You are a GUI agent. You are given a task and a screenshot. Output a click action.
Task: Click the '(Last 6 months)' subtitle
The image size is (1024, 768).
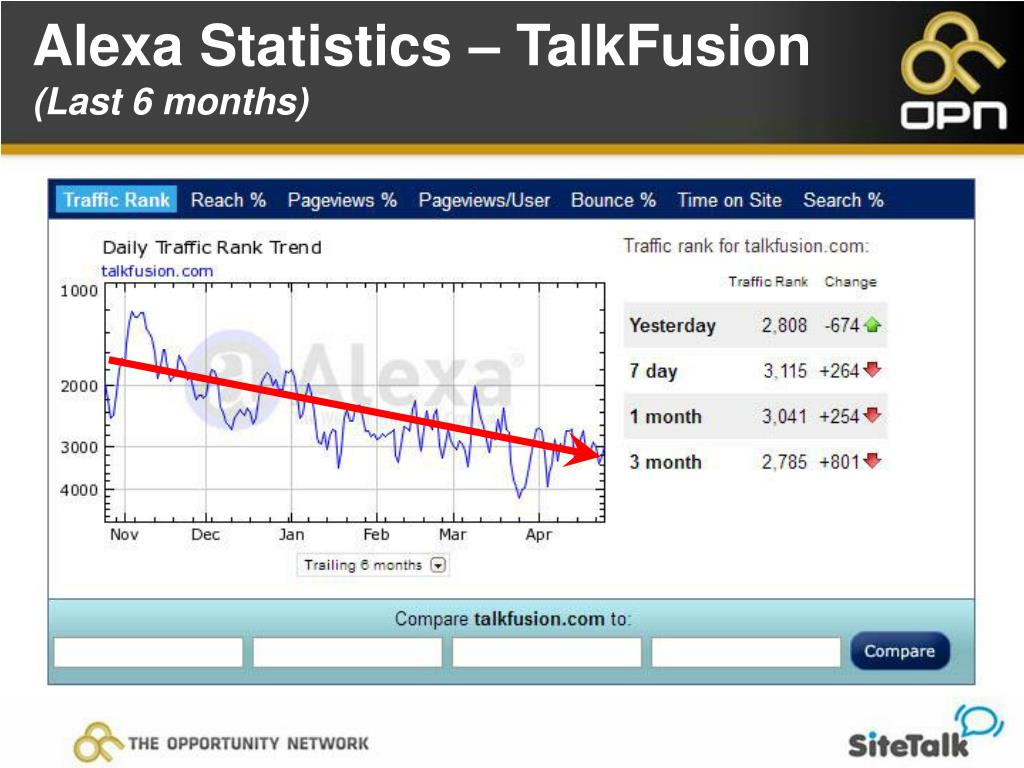[172, 103]
